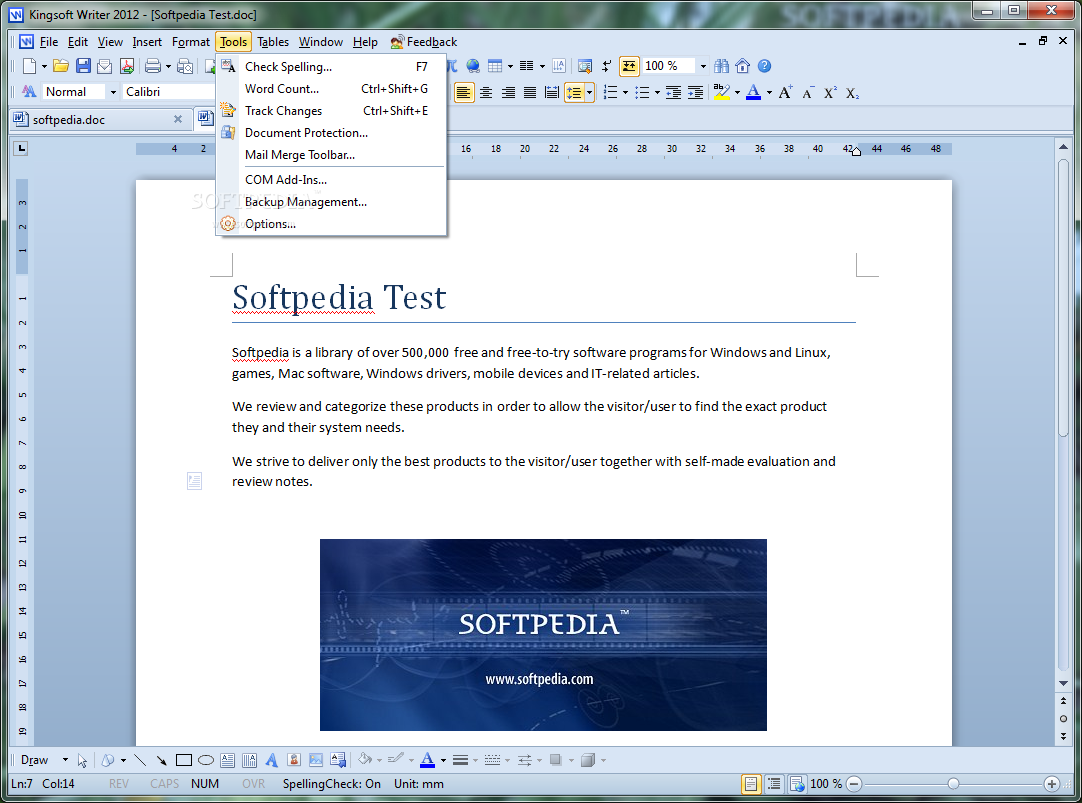The image size is (1082, 803).
Task: Switch to Print Layout view button
Action: coord(751,784)
